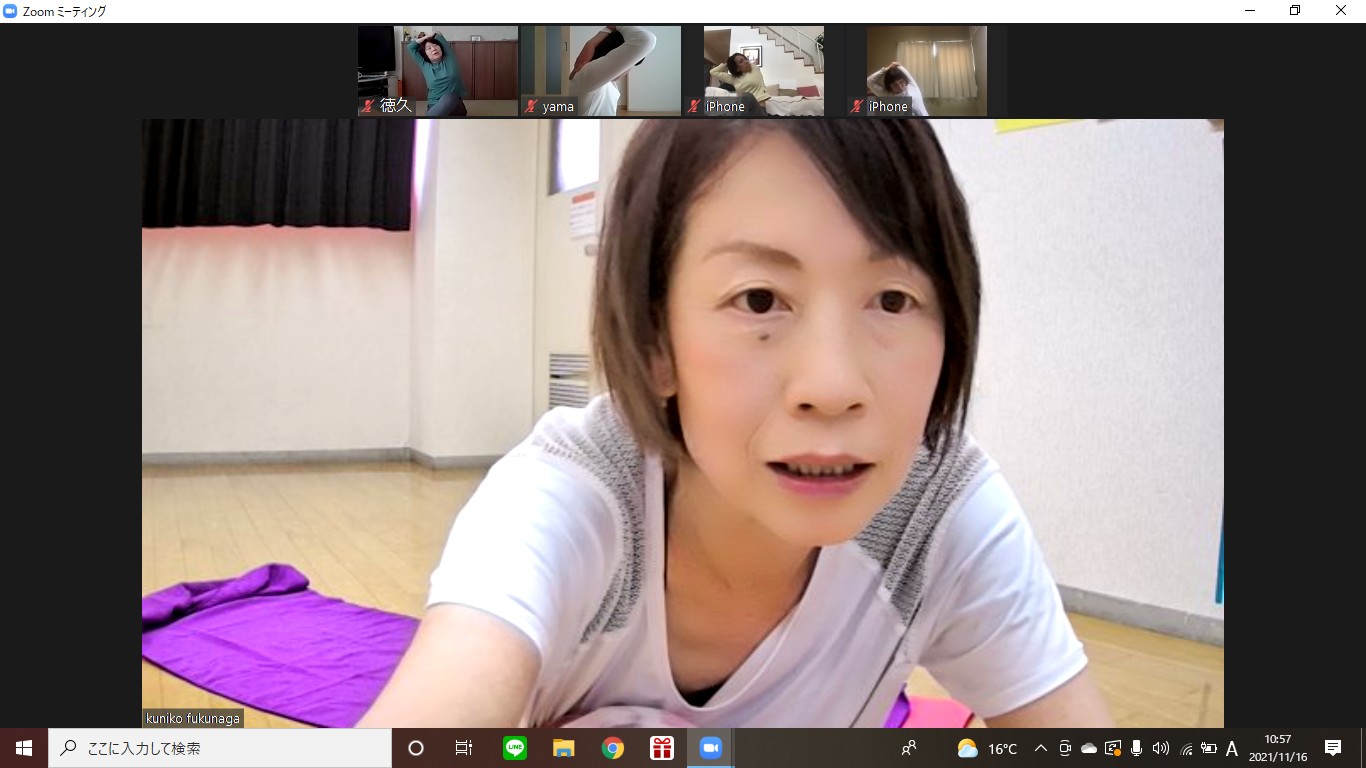Click the 'kuniko fukunaga' name label
1366x768 pixels.
193,718
